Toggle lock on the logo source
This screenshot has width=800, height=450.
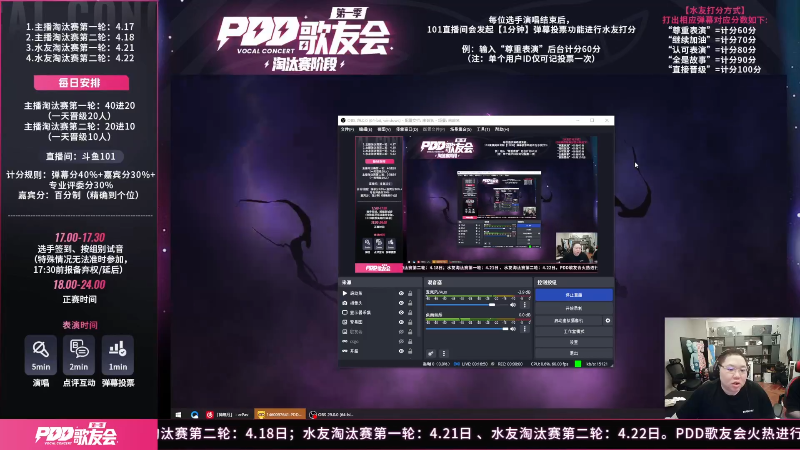tap(410, 341)
